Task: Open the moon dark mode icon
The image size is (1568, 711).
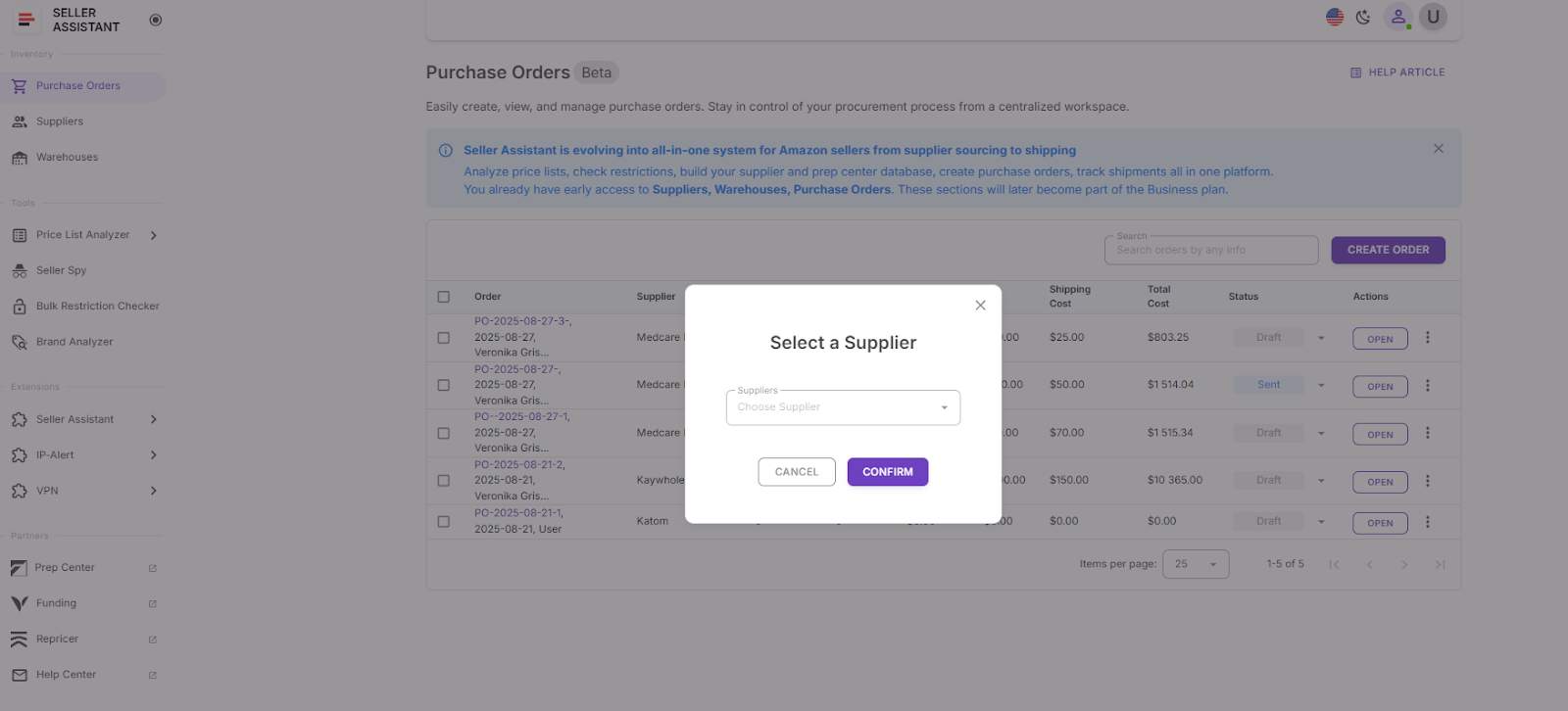Action: 1364,17
